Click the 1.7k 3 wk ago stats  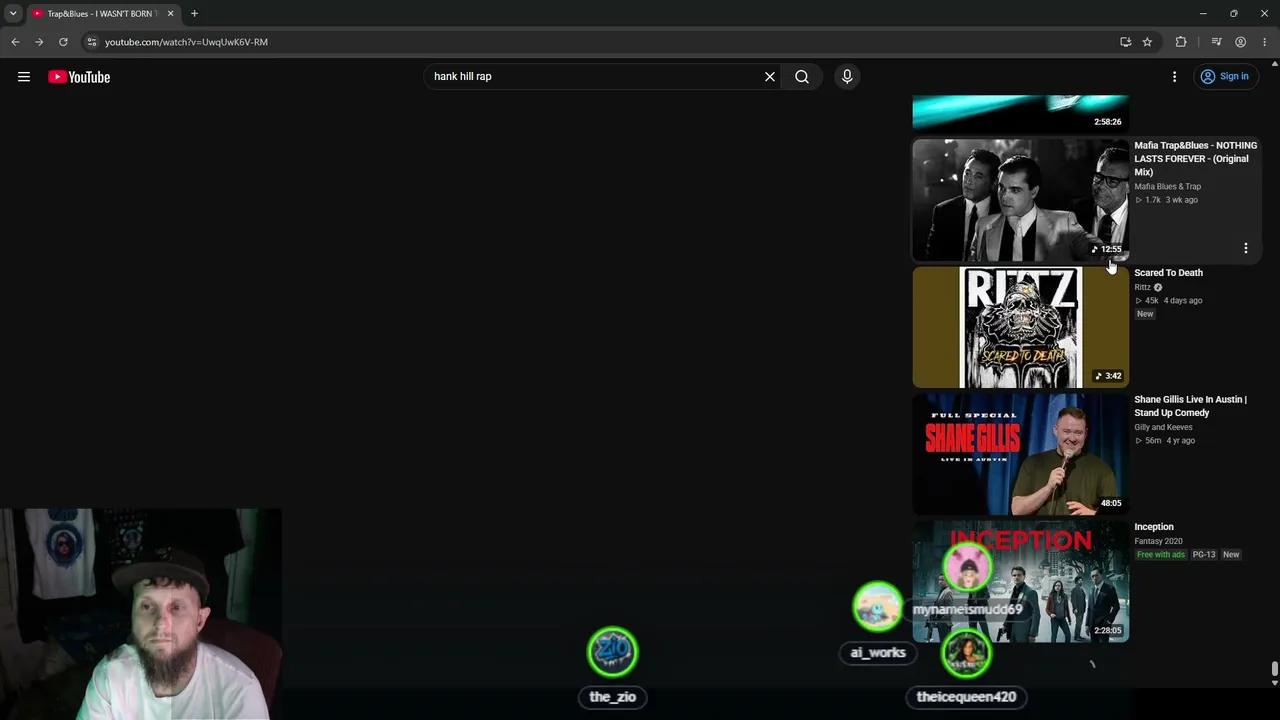(x=1166, y=200)
